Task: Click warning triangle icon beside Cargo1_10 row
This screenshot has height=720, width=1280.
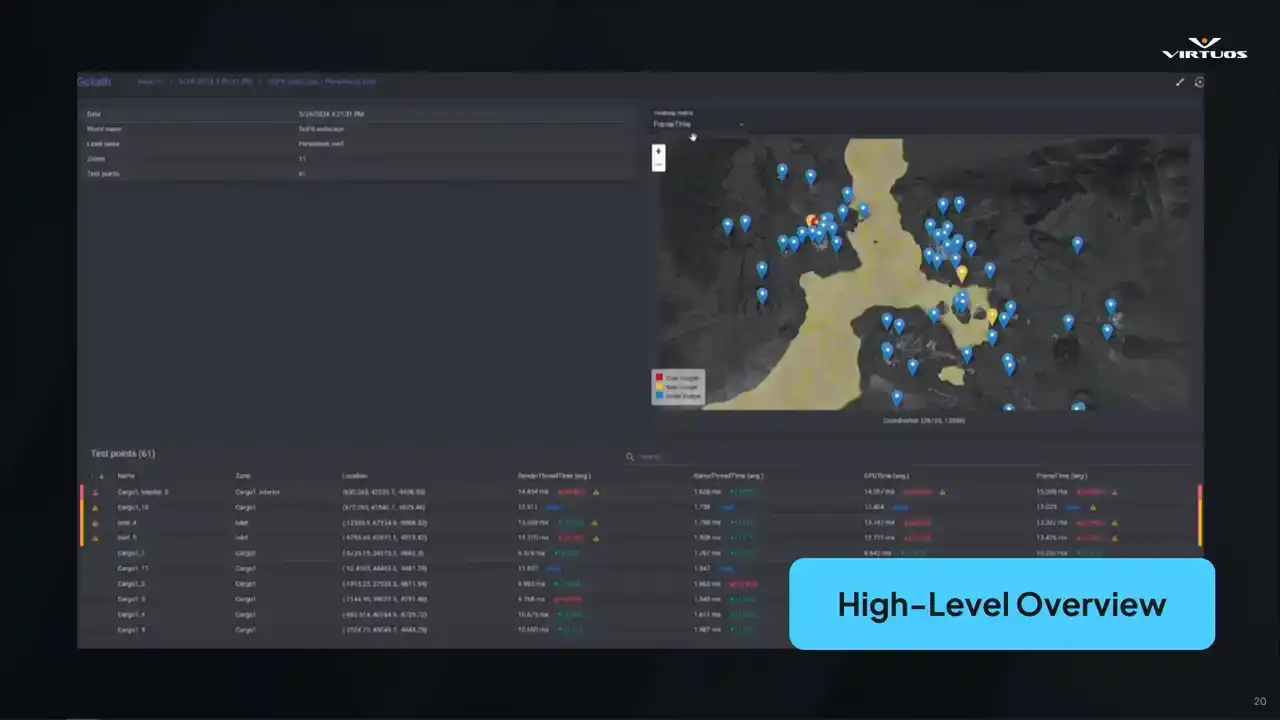Action: coord(96,507)
